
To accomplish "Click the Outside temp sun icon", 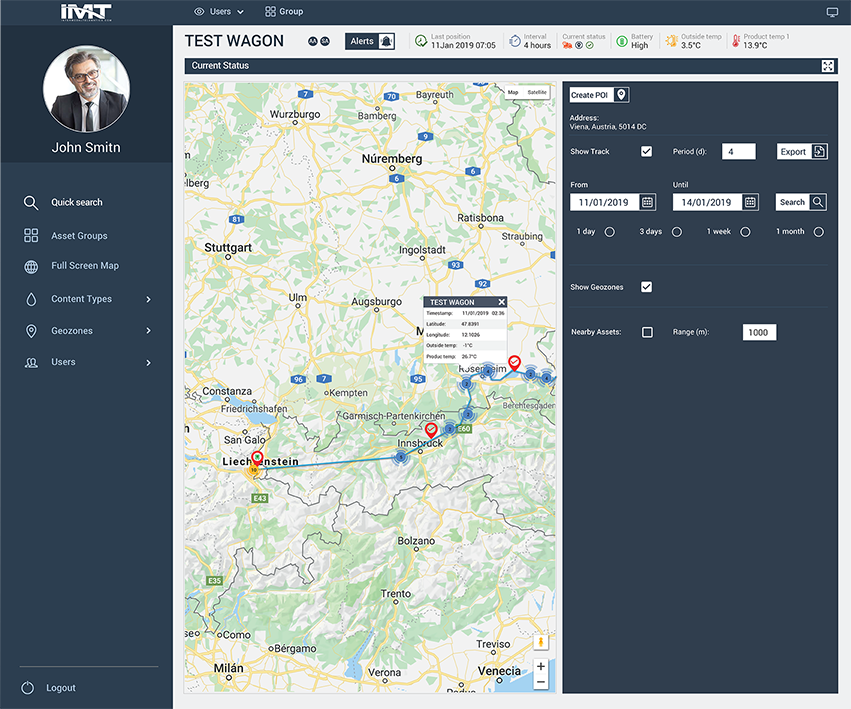I will (672, 41).
